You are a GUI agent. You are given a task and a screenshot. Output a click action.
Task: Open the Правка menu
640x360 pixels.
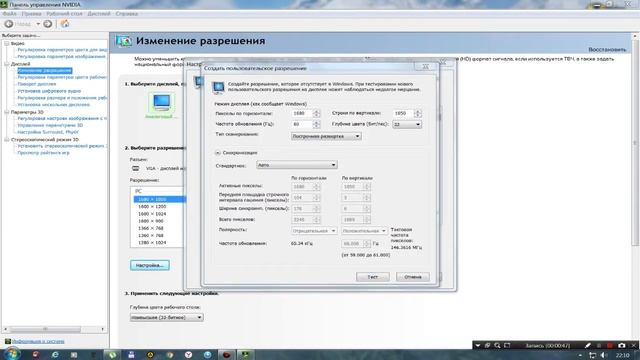[31, 14]
